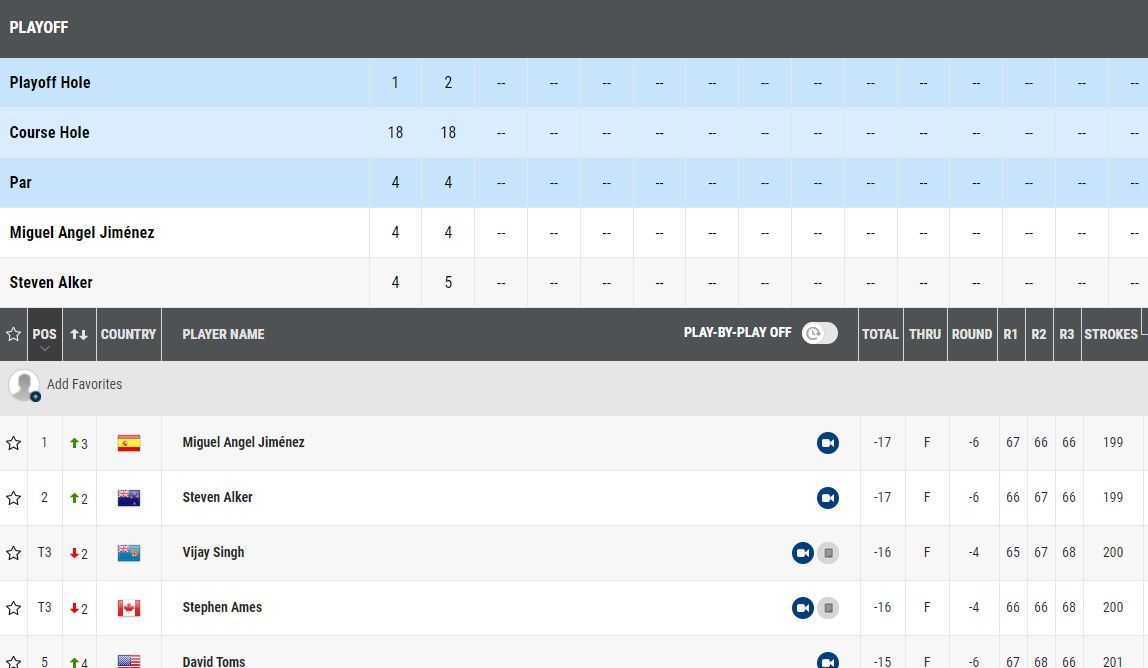Viewport: 1148px width, 668px height.
Task: Sort by STROKES column header
Action: (1111, 335)
